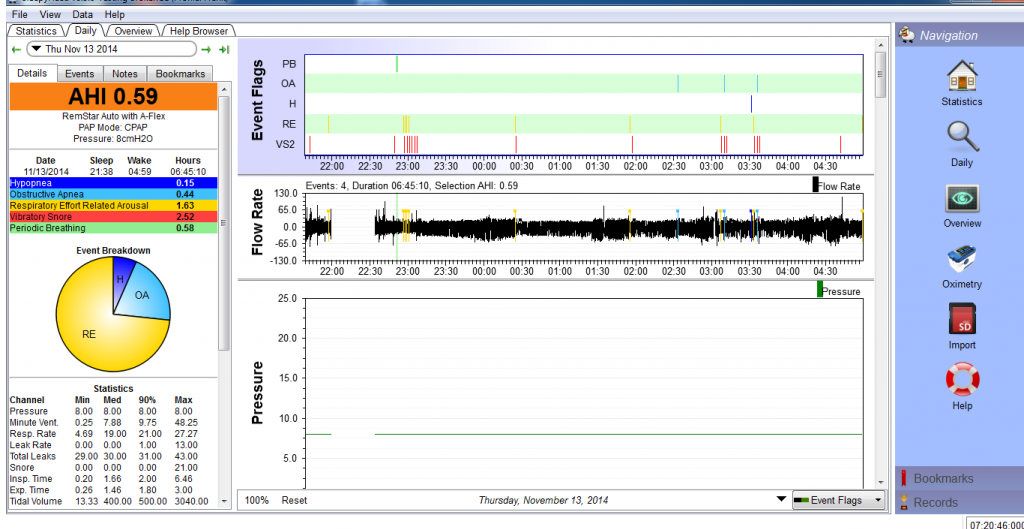Click the Periodic Breathing row
This screenshot has height=529, width=1024.
click(112, 228)
